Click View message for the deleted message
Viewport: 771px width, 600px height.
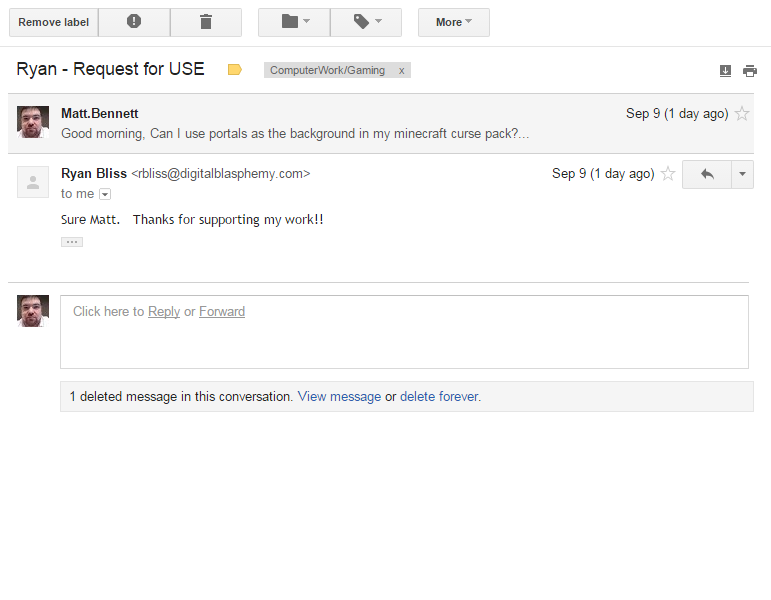point(339,396)
